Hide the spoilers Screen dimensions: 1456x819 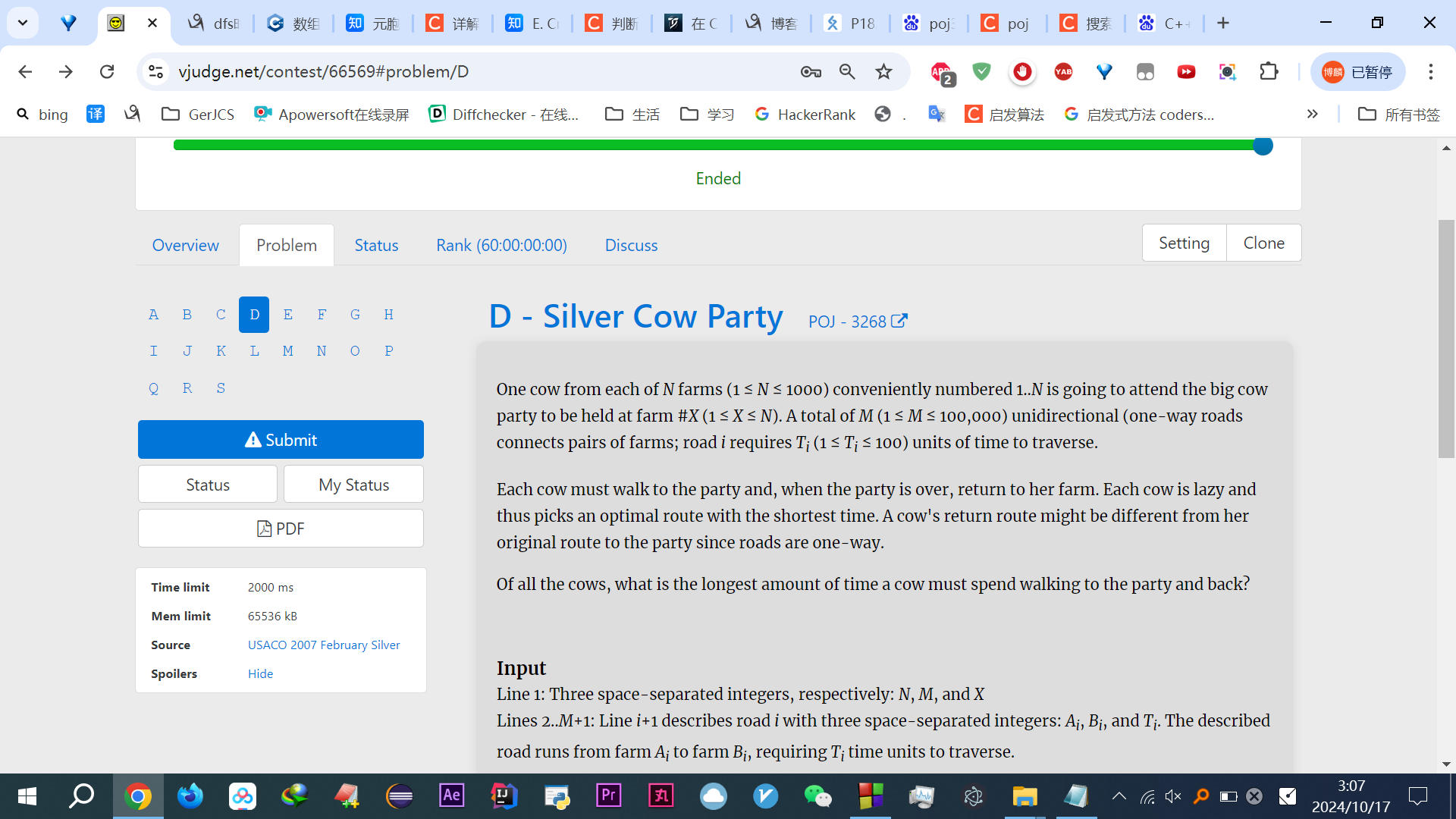(x=260, y=673)
